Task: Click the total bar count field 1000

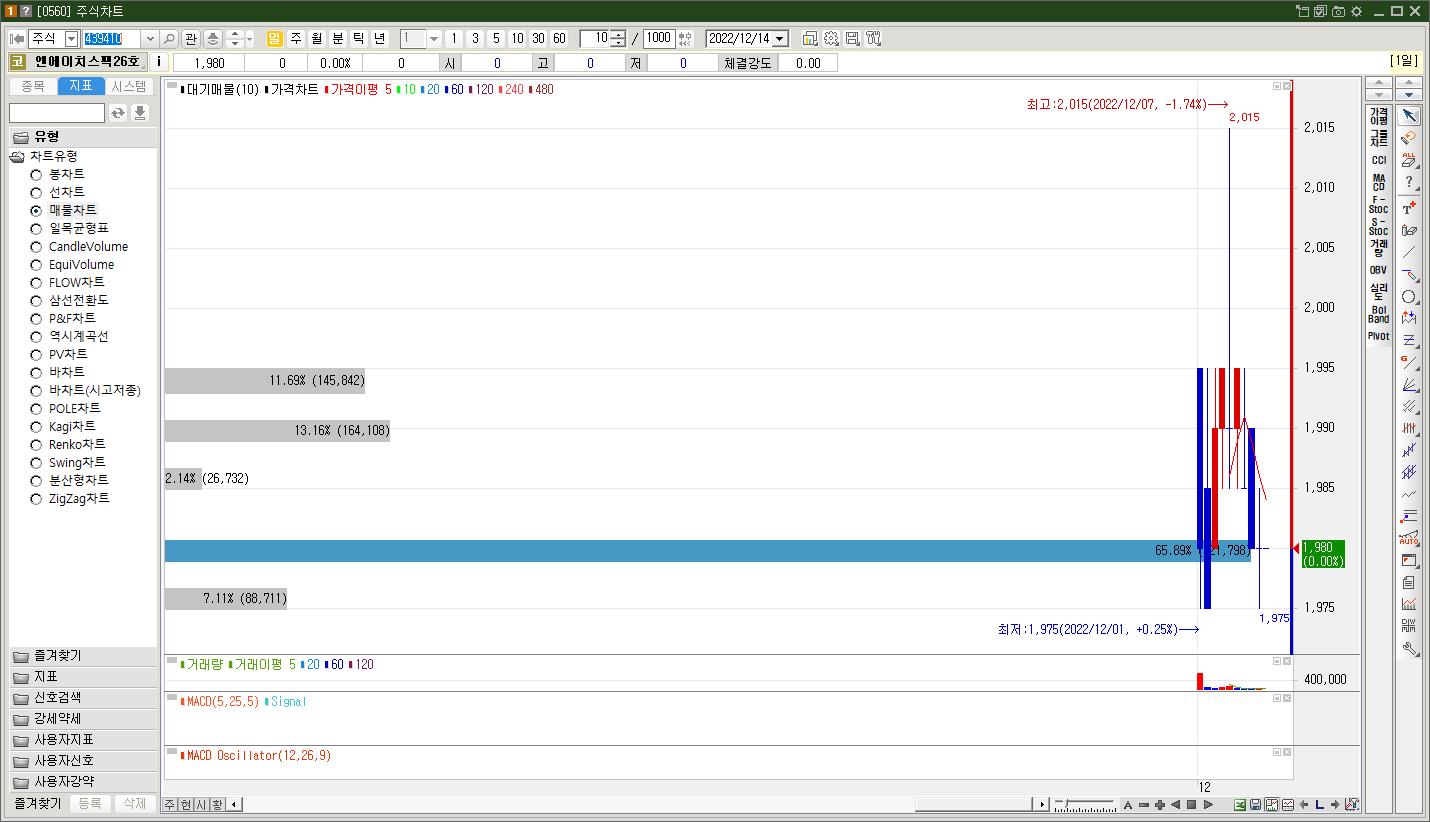Action: click(x=659, y=39)
